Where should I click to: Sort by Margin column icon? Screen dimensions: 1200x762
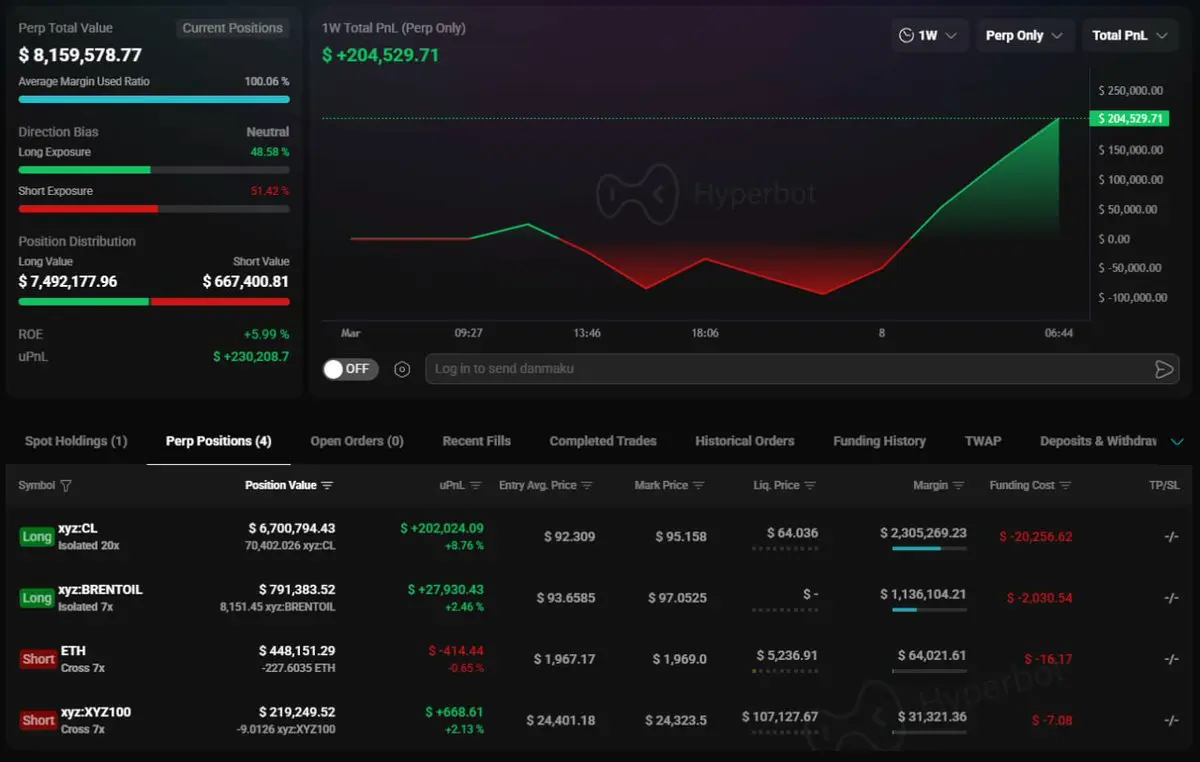(958, 486)
